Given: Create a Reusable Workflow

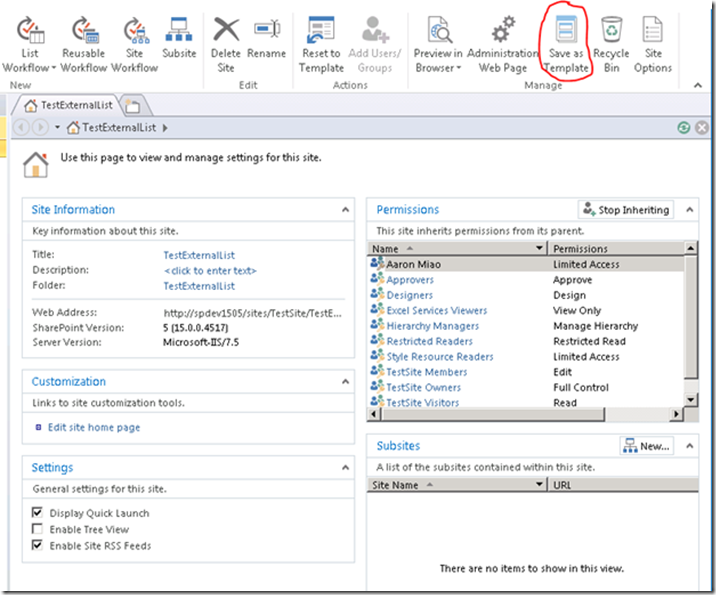Looking at the screenshot, I should (84, 45).
